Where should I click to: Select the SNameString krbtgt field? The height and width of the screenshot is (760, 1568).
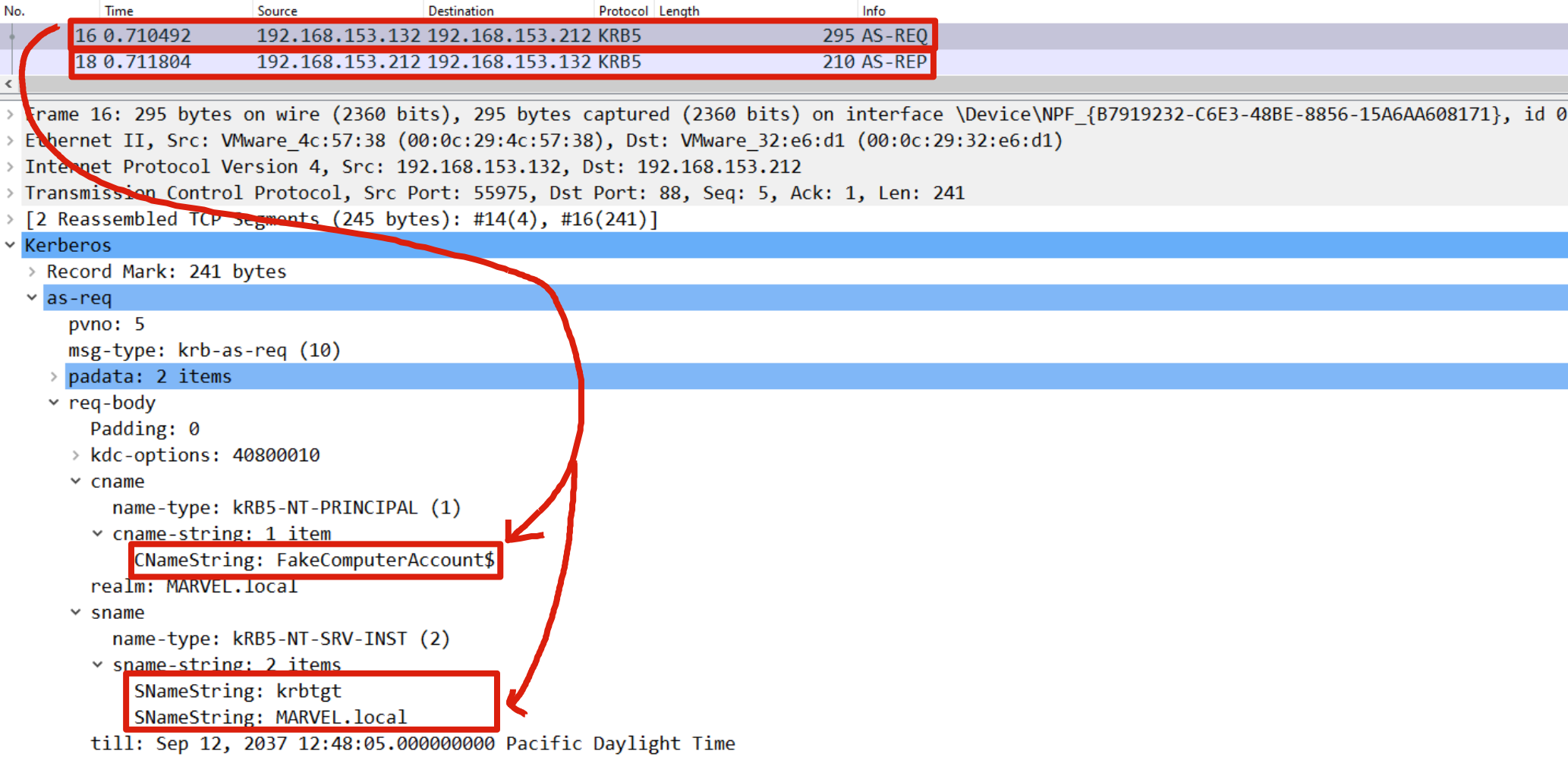click(238, 691)
